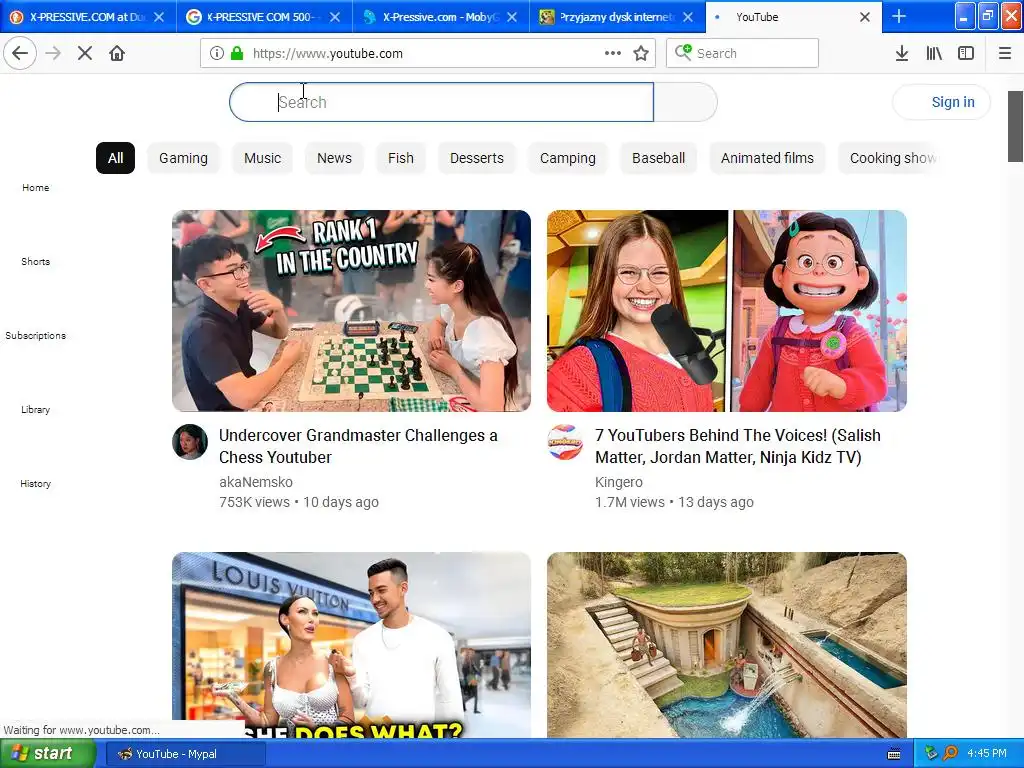Screen dimensions: 1024x768
Task: Toggle the sidebar panel icon
Action: coord(966,53)
